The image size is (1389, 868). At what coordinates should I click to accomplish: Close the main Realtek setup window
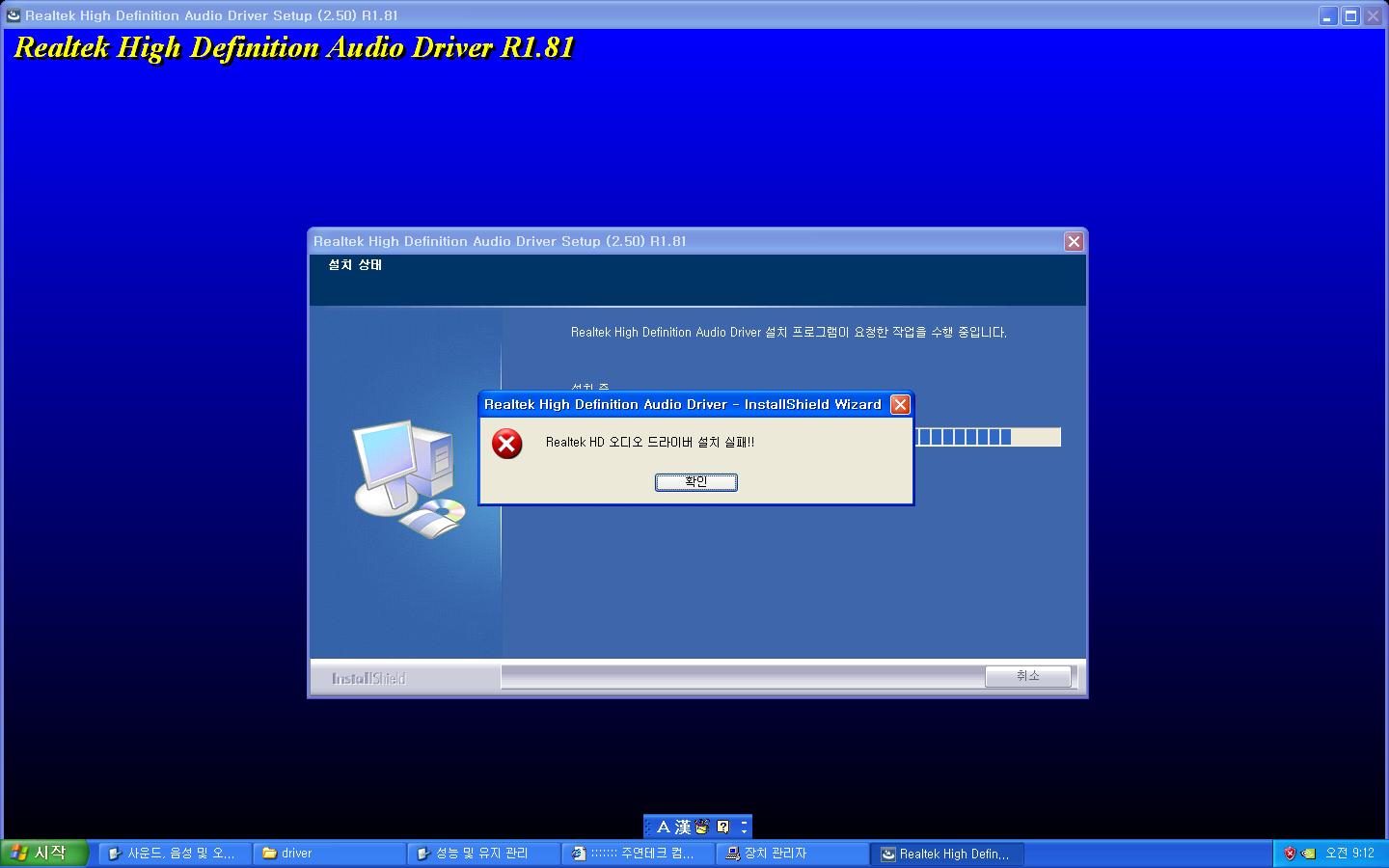[1374, 16]
